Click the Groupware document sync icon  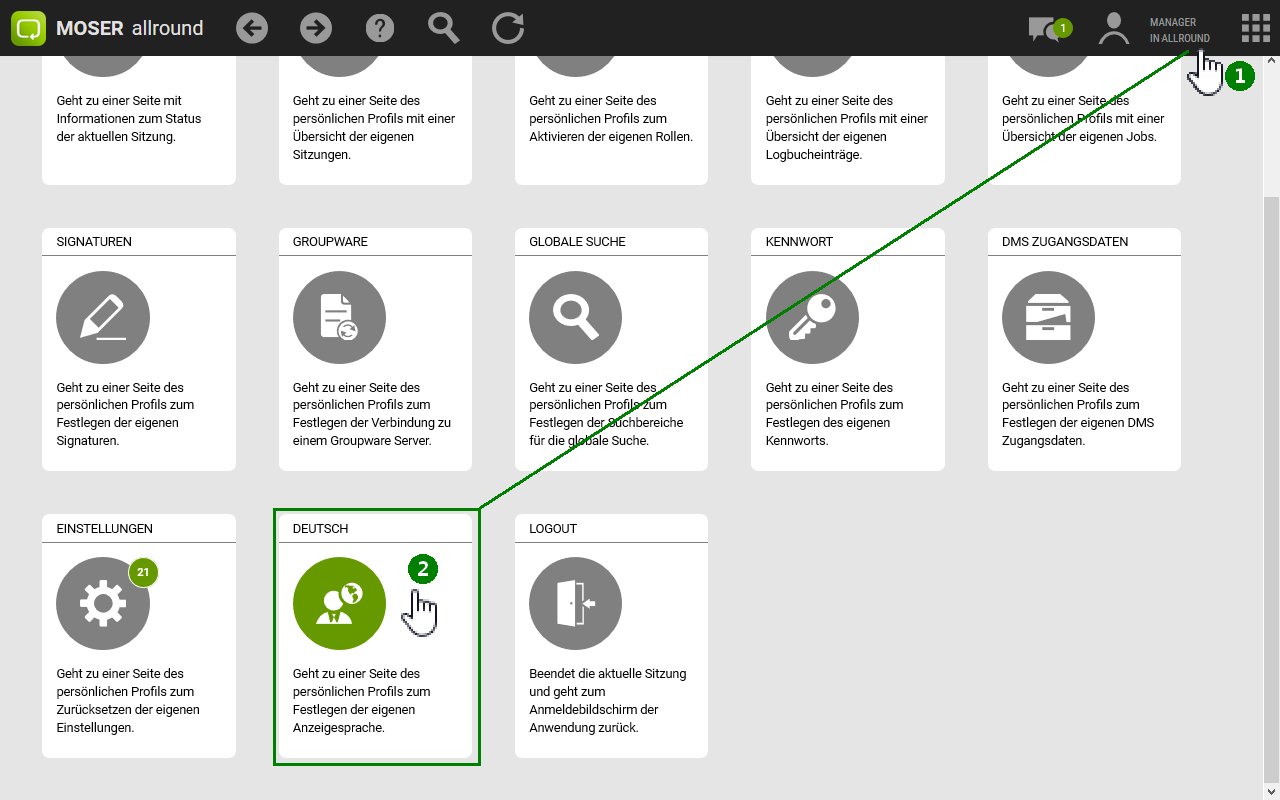[x=339, y=318]
